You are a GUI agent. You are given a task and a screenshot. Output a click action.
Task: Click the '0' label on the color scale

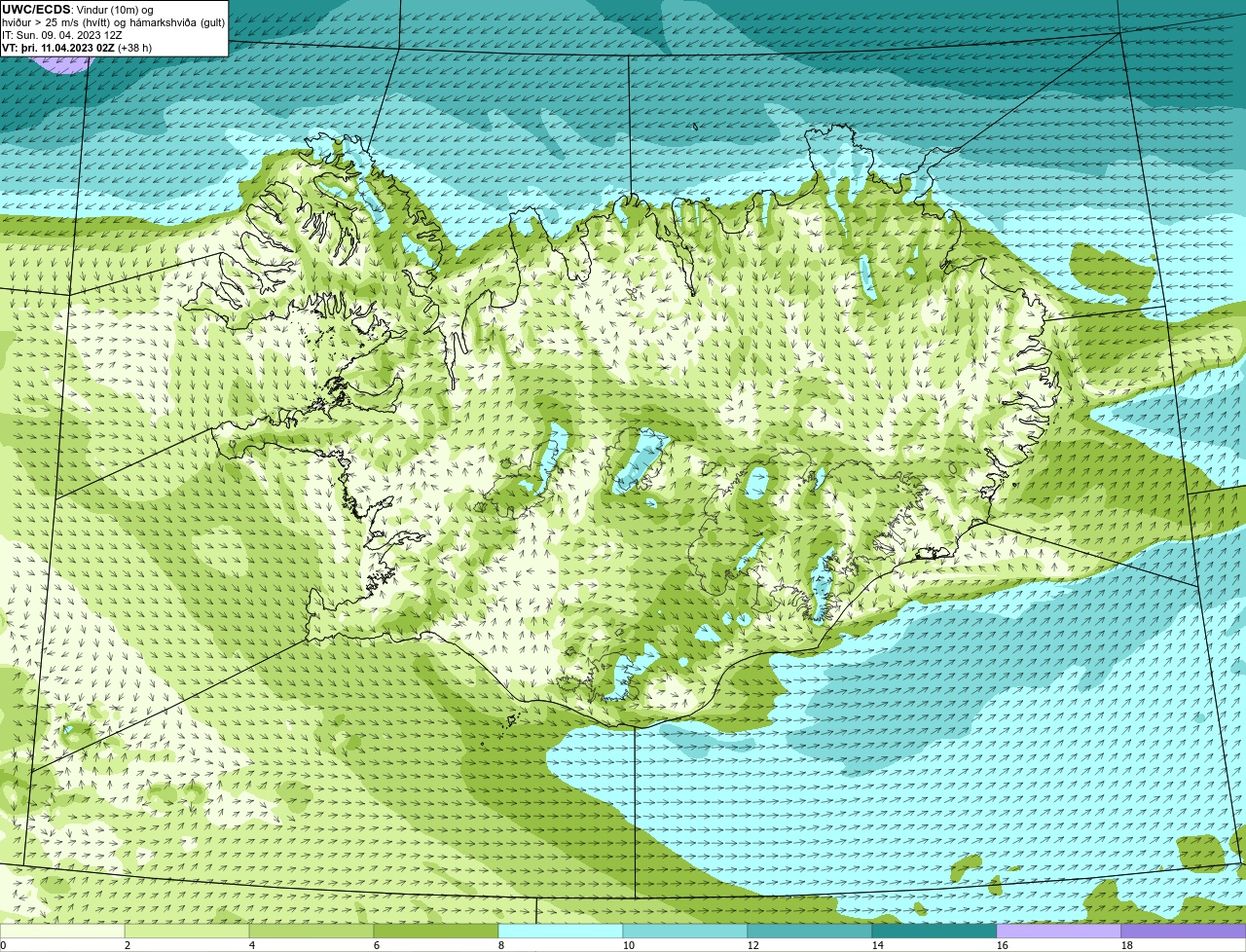click(3, 945)
